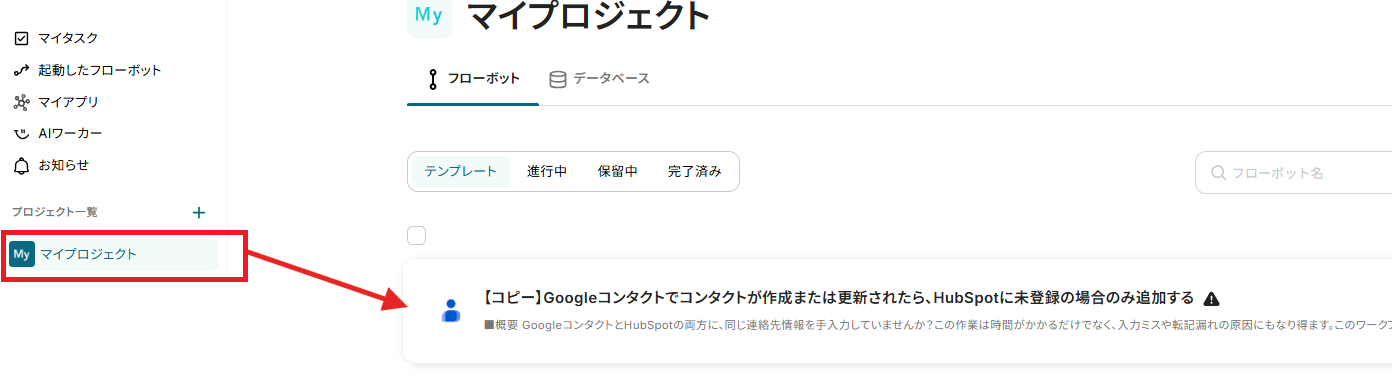This screenshot has height=387, width=1392.
Task: Switch to the データベース tab
Action: 599,78
